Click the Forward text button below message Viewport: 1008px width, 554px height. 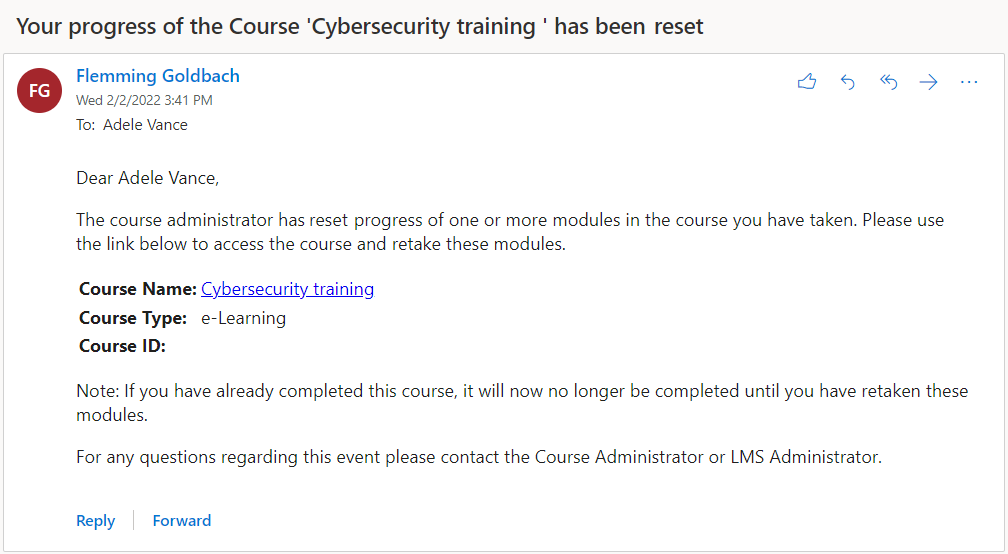(182, 520)
